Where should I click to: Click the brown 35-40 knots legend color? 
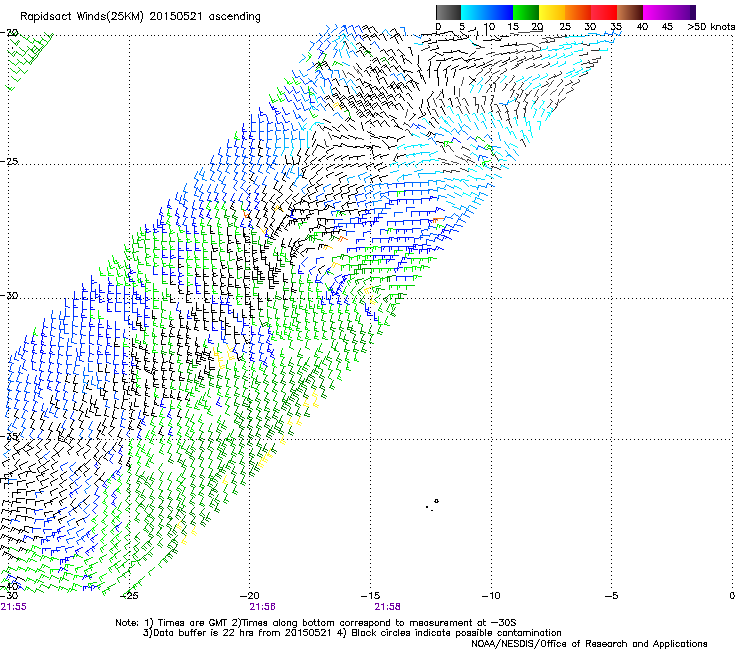pos(630,12)
